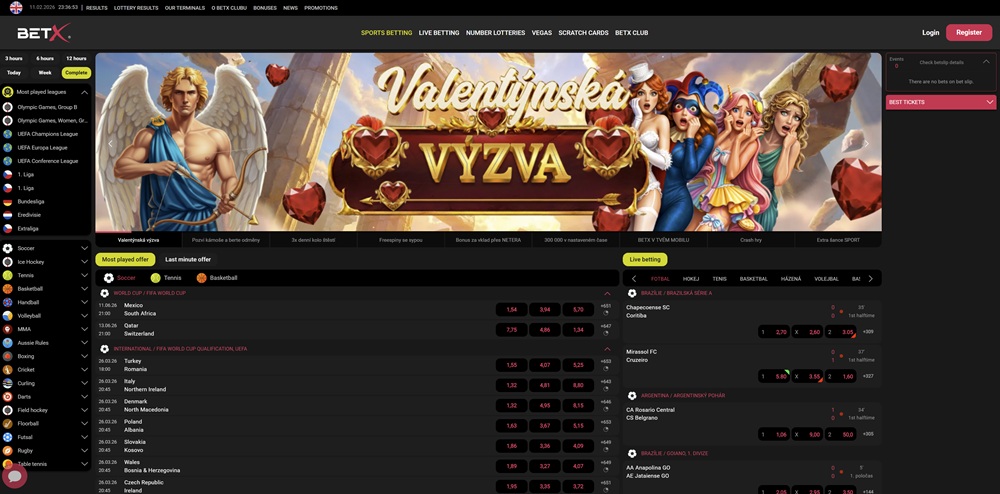Screen dimensions: 1000x494
Task: Select the 6 hours time filter
Action: (45, 58)
